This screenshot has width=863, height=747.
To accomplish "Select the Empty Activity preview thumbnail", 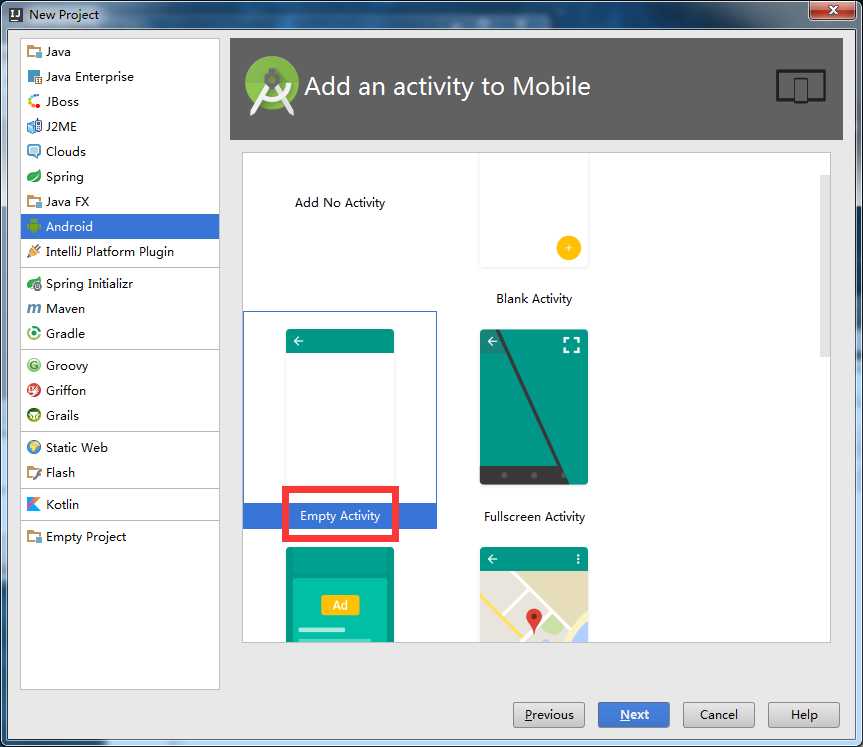I will (x=340, y=407).
